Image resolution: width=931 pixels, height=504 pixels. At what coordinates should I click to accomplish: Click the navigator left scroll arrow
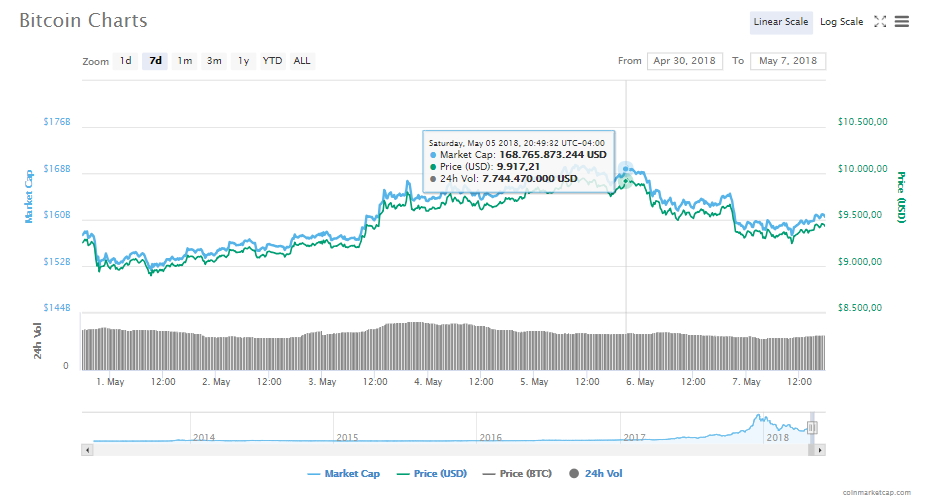[87, 451]
